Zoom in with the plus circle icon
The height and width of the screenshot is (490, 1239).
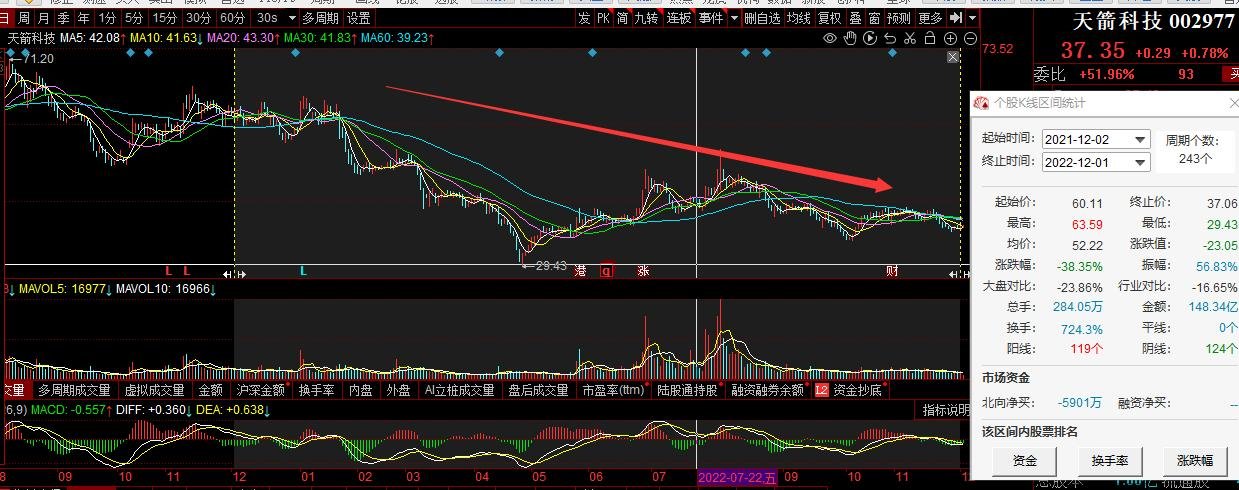[950, 38]
